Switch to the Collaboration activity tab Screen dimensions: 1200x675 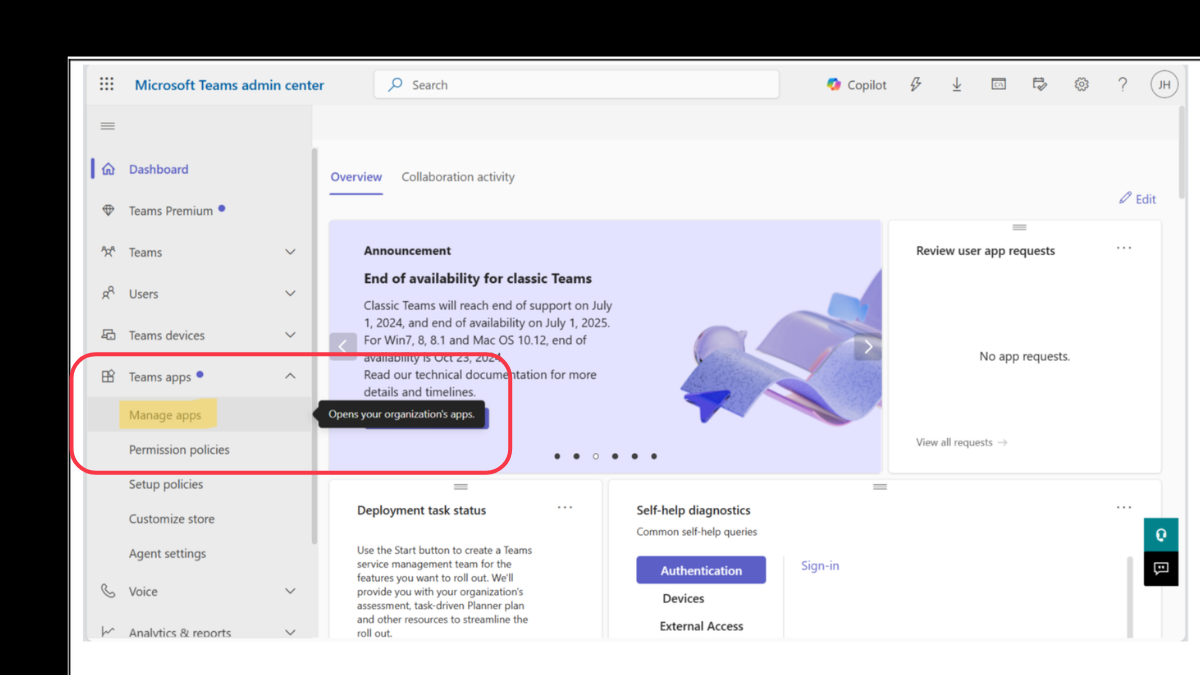458,177
